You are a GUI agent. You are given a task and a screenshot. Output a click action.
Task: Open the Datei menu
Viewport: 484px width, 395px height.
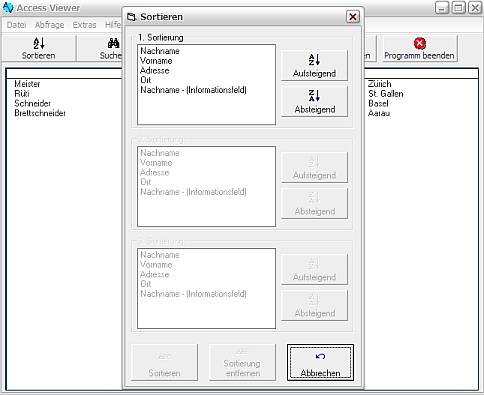pos(16,25)
